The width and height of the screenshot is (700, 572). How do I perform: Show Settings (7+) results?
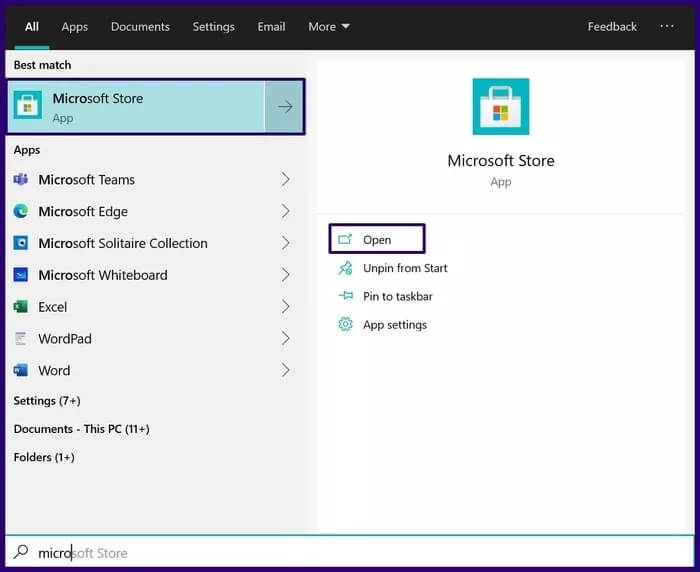[x=47, y=401]
